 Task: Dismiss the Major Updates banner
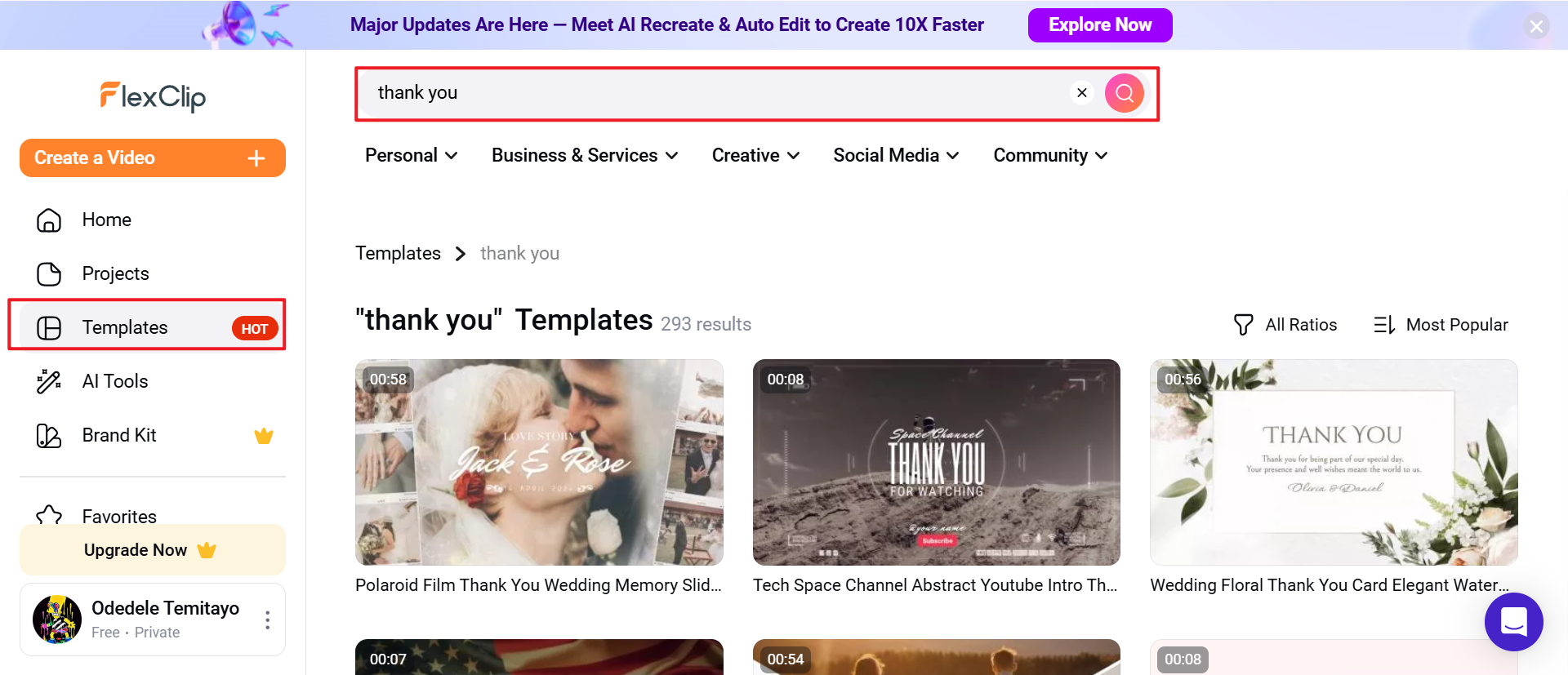(1536, 26)
